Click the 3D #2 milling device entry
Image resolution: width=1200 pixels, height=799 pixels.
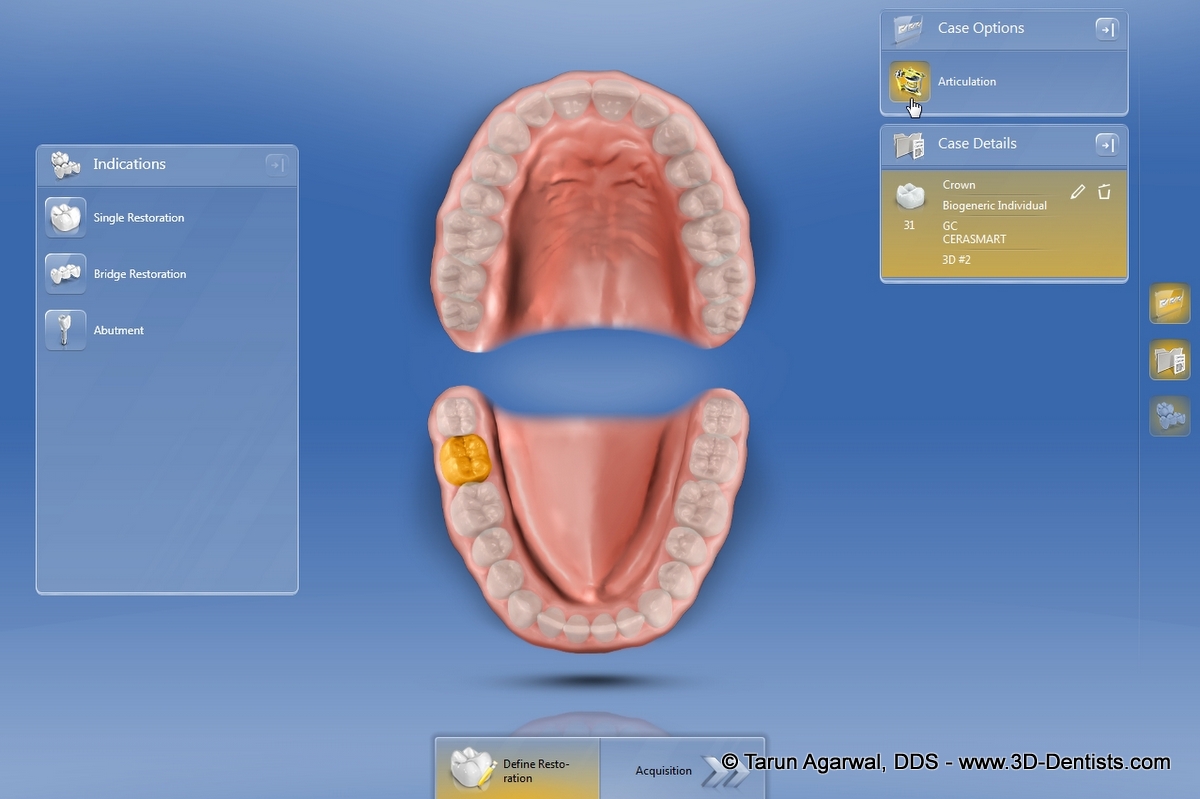click(956, 260)
